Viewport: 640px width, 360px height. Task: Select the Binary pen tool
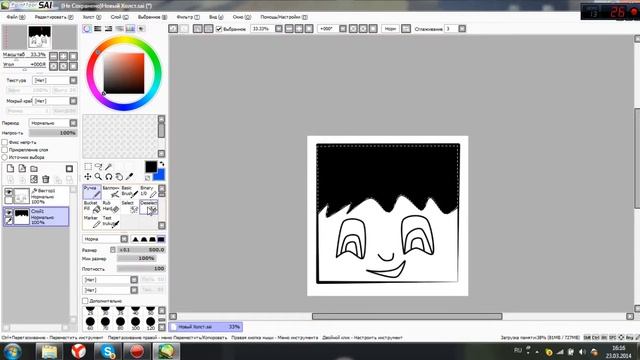tap(148, 192)
